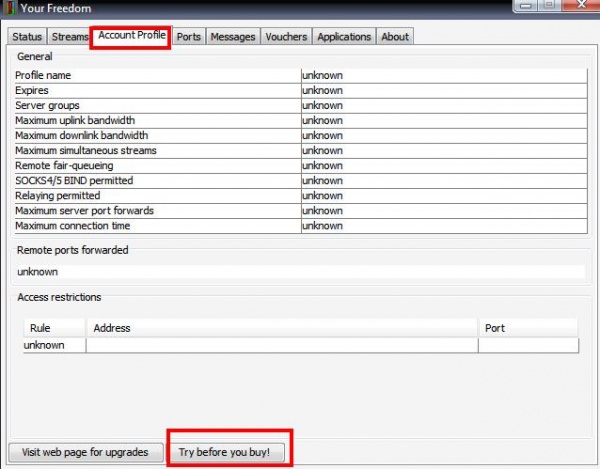
Task: Maximize the Your Freedom window
Action: point(549,5)
